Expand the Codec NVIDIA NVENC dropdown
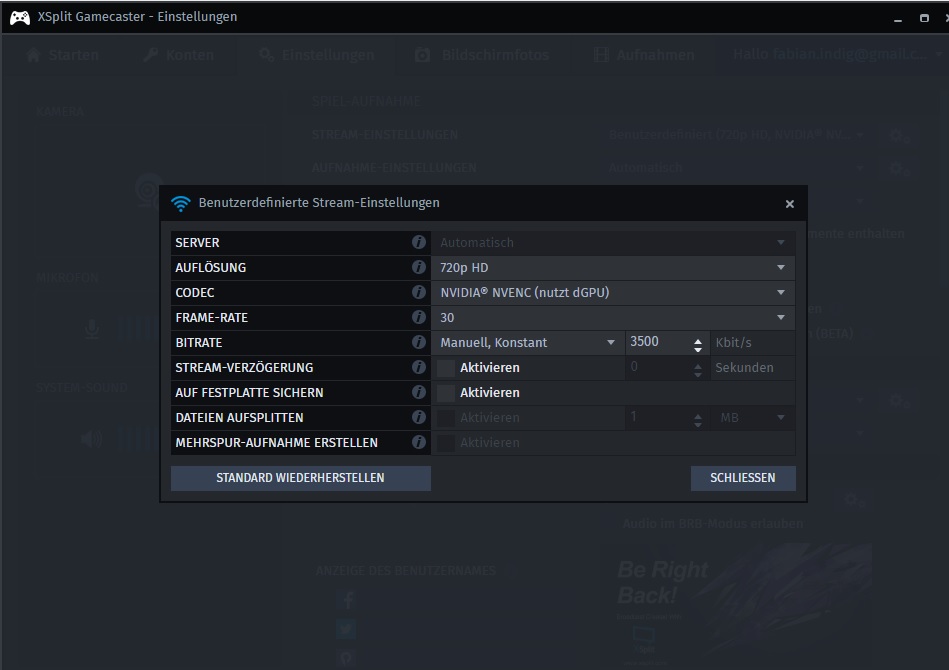 pos(613,293)
